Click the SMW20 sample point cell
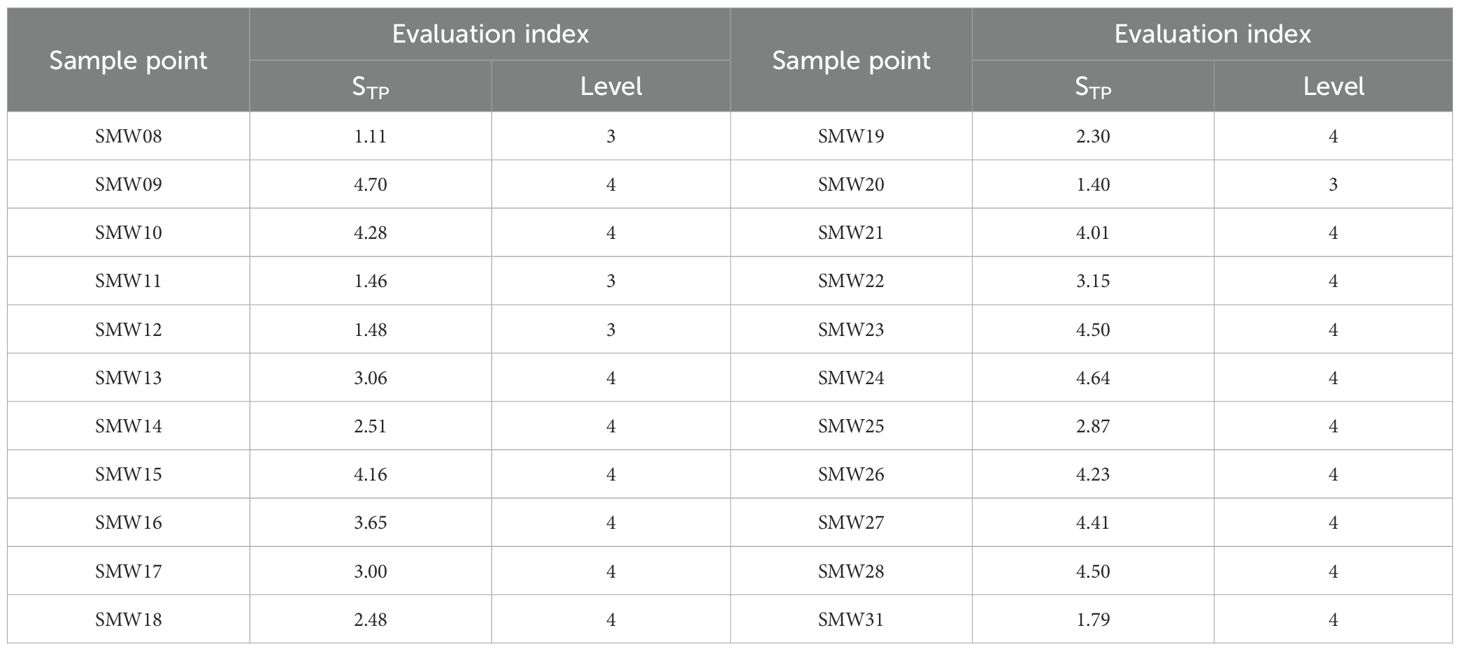 (x=851, y=185)
